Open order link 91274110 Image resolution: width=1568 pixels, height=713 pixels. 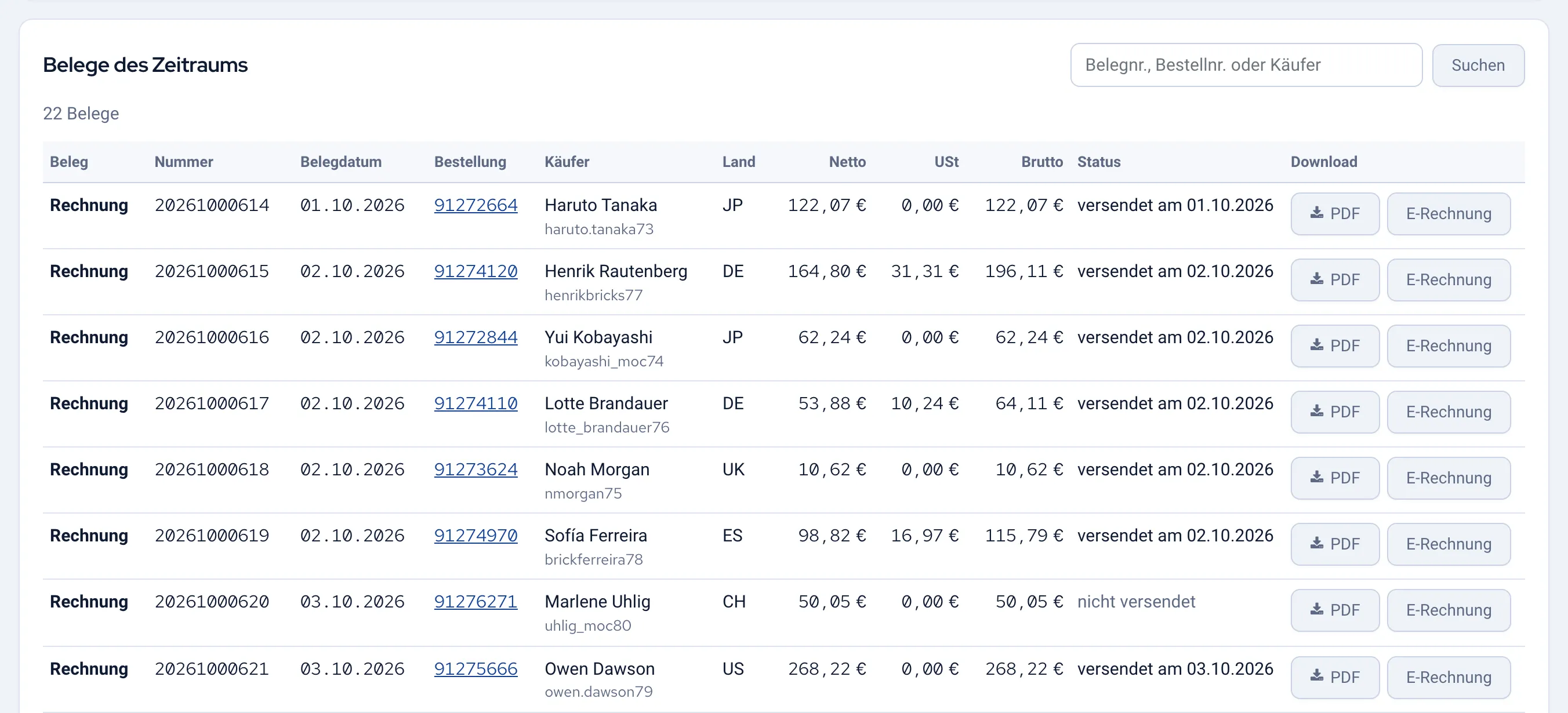pyautogui.click(x=476, y=403)
